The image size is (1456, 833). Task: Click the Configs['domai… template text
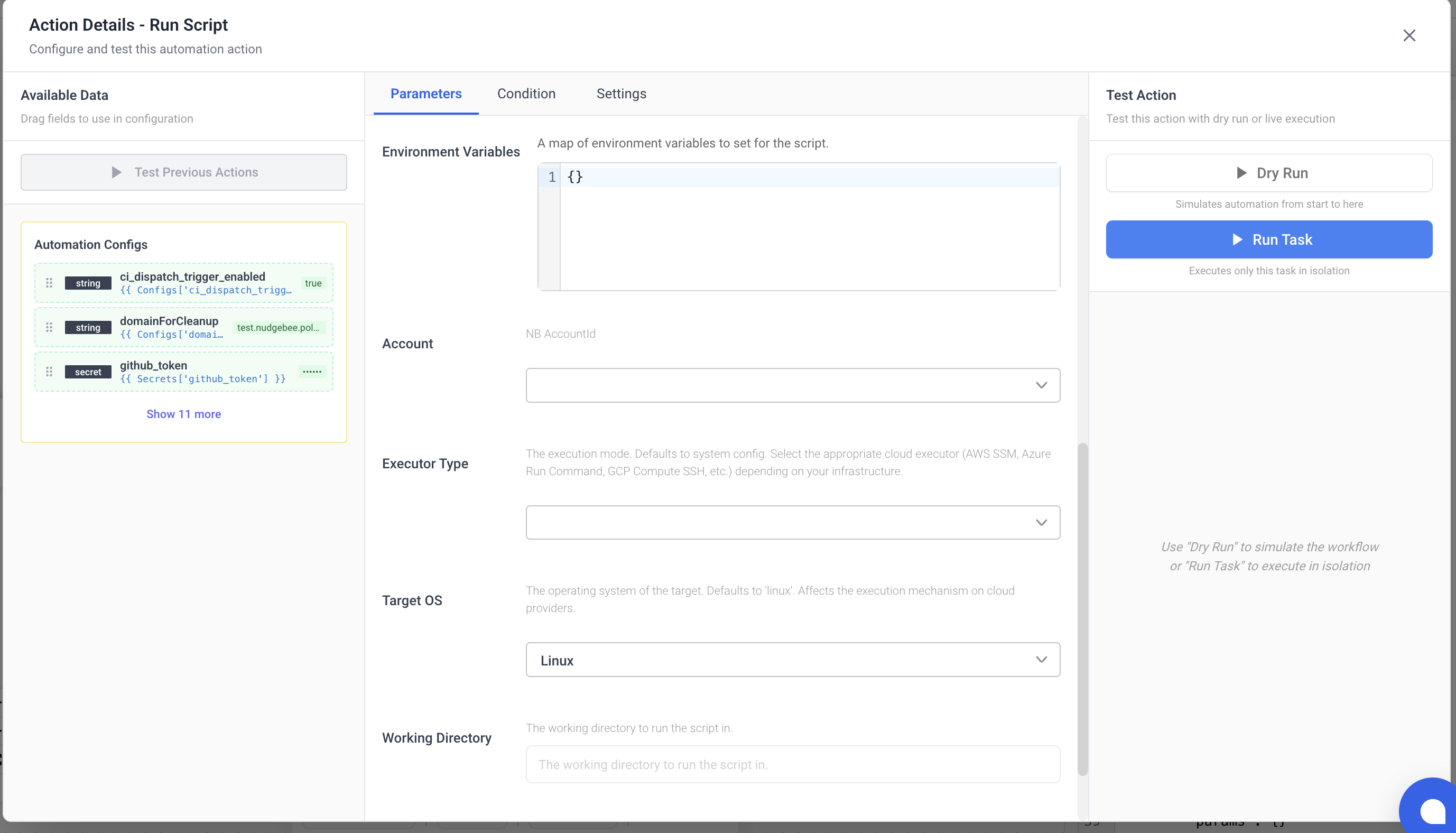(172, 334)
